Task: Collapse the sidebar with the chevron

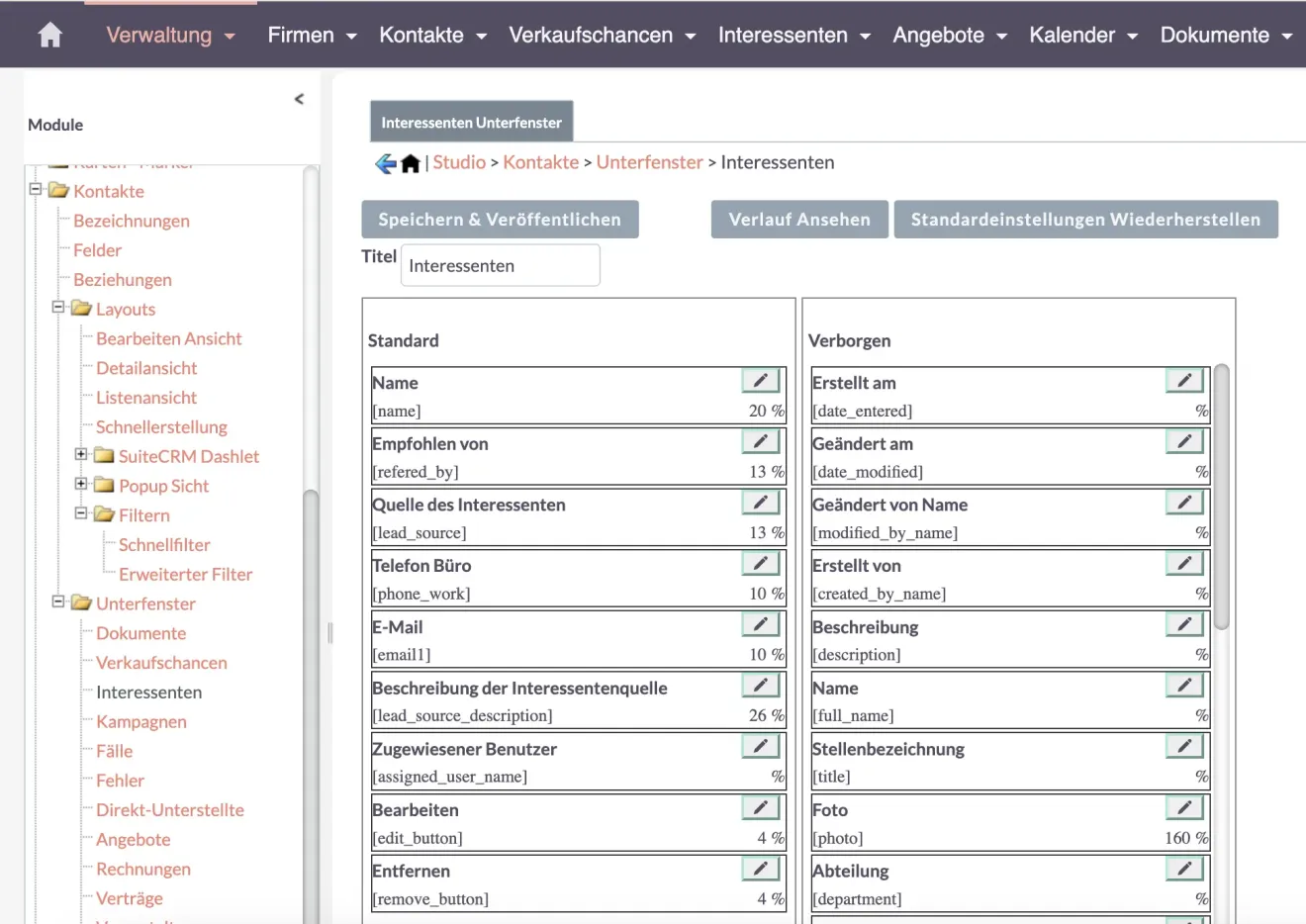Action: click(x=299, y=99)
